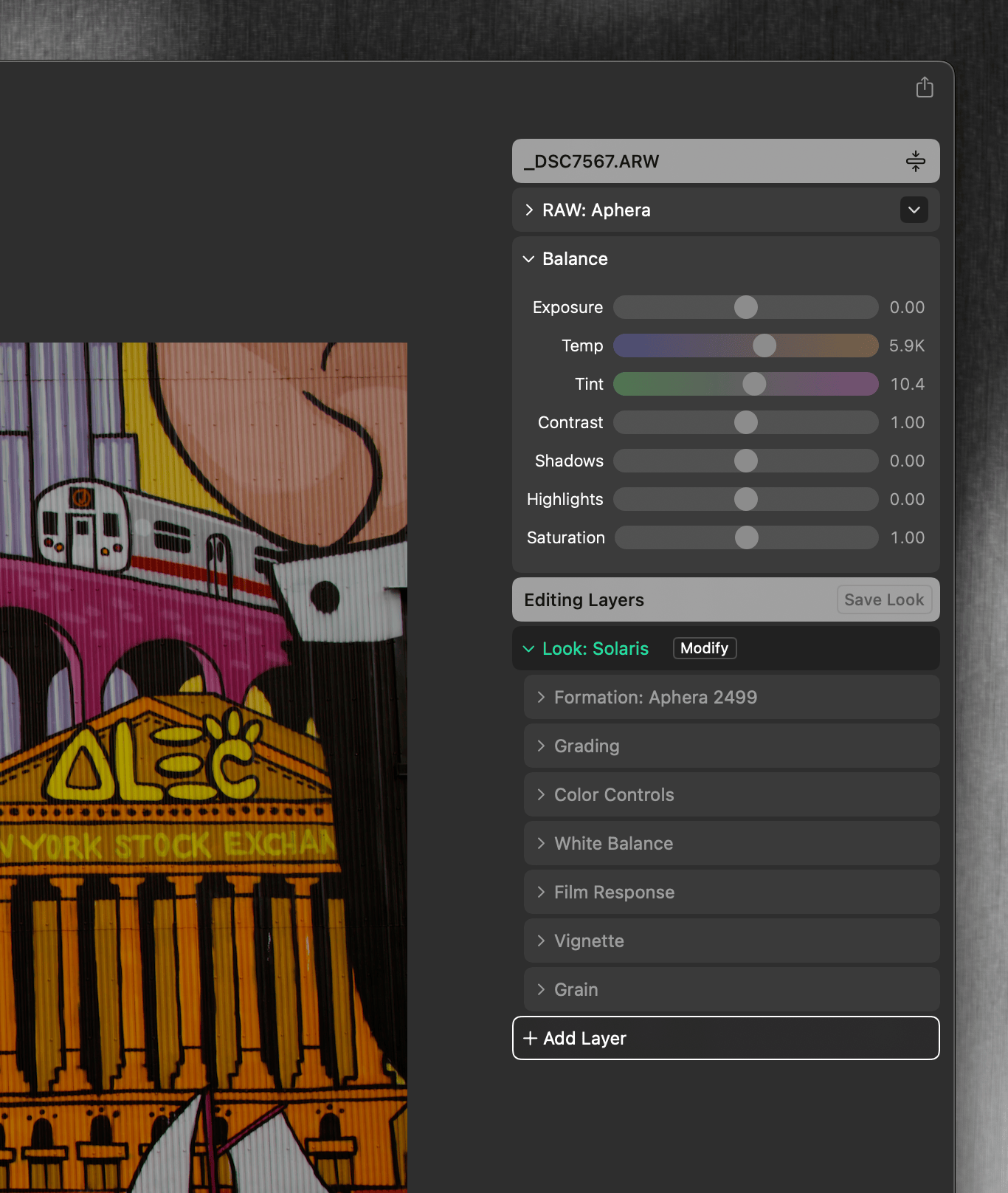1008x1193 pixels.
Task: Click the Contrast slider knob
Action: click(746, 422)
